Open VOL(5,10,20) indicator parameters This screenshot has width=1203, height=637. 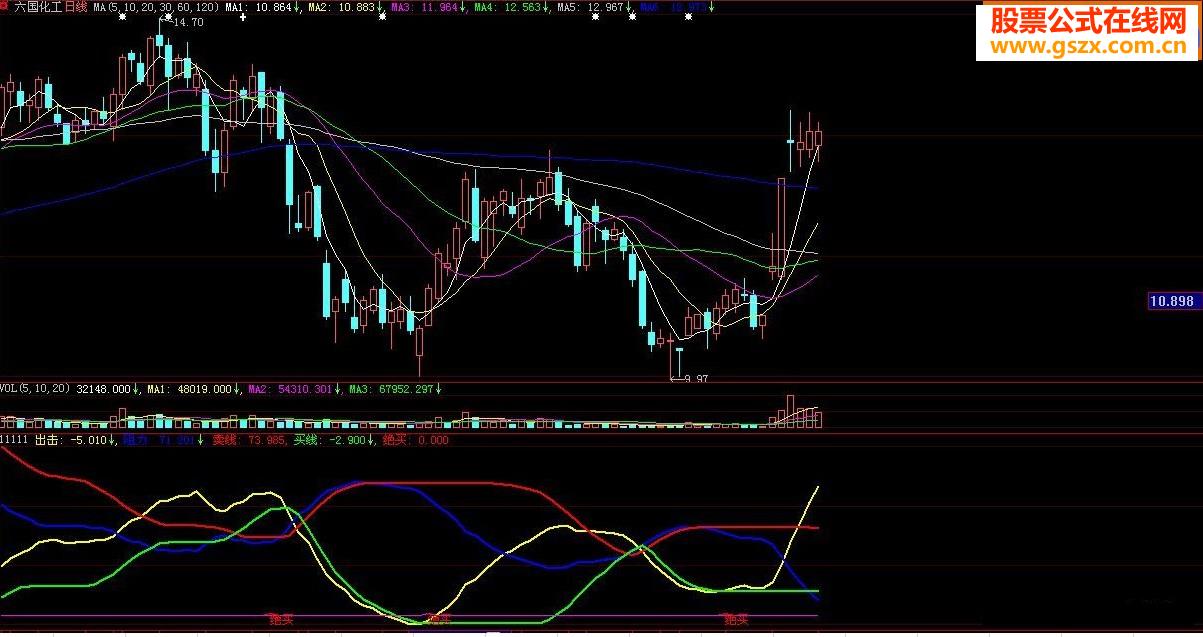(x=35, y=388)
